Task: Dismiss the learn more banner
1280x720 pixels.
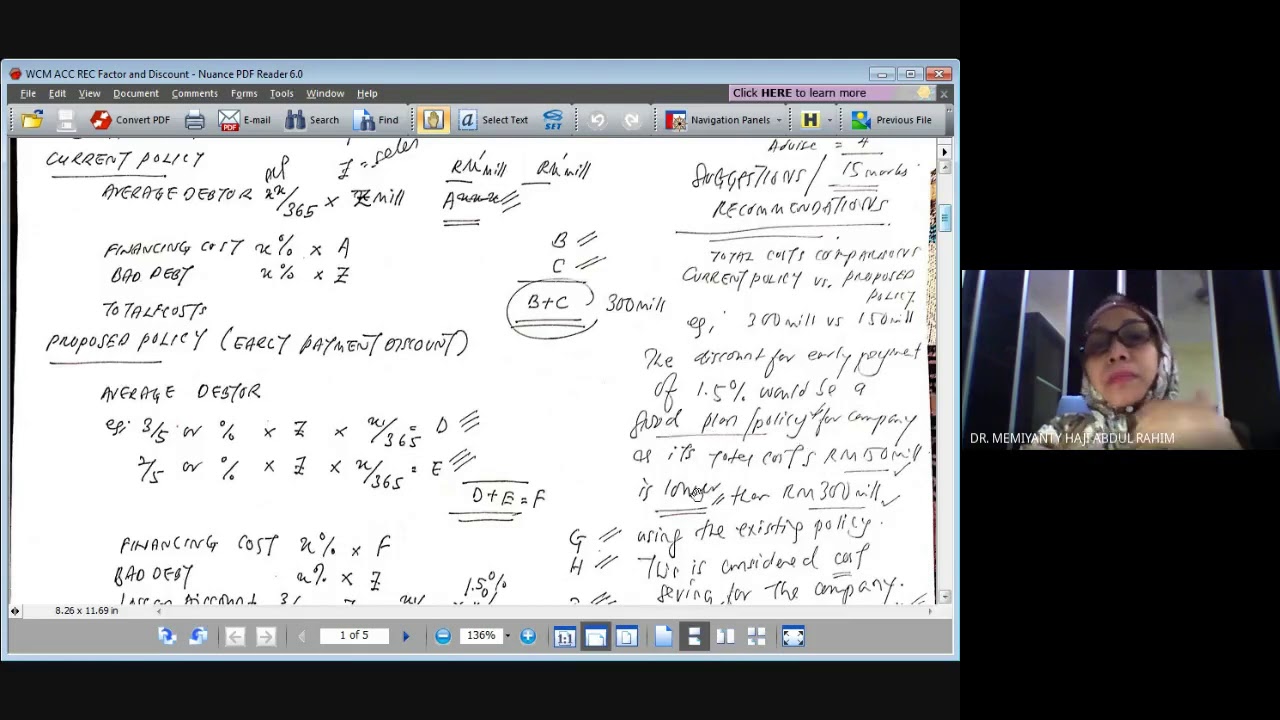Action: coord(943,93)
